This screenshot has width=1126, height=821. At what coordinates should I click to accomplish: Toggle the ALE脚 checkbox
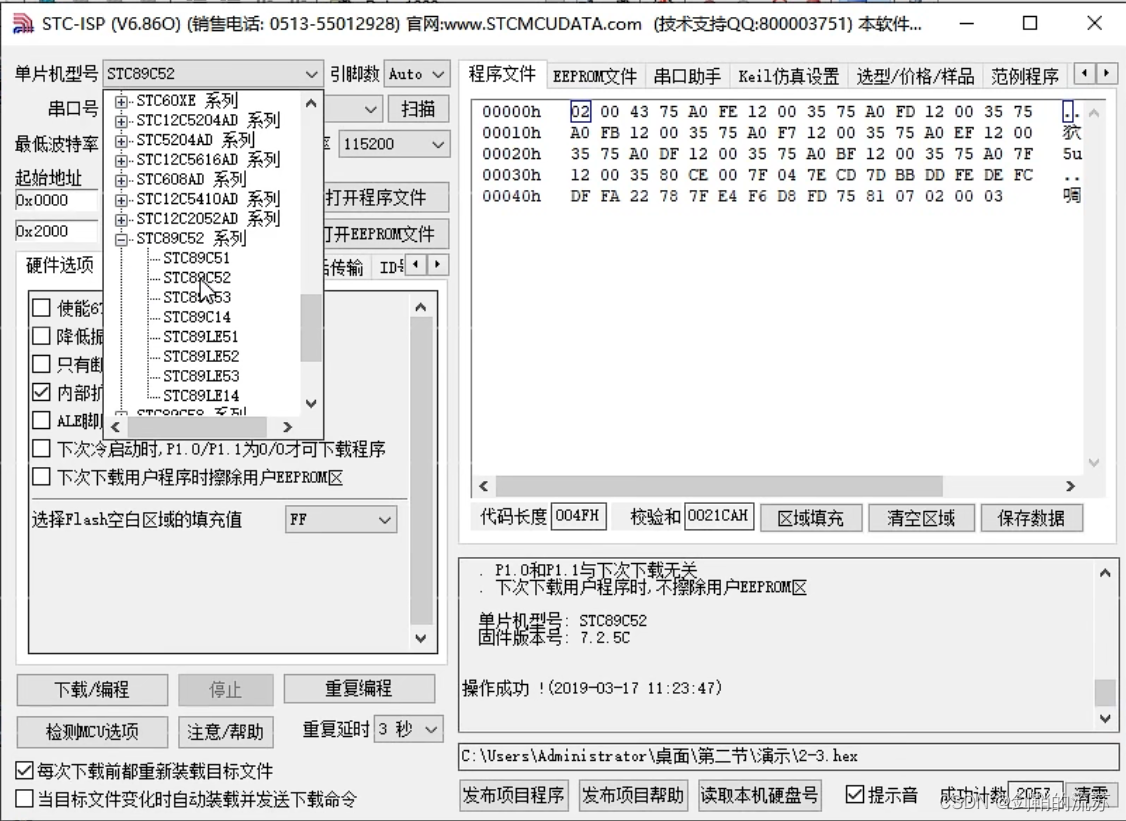[41, 420]
